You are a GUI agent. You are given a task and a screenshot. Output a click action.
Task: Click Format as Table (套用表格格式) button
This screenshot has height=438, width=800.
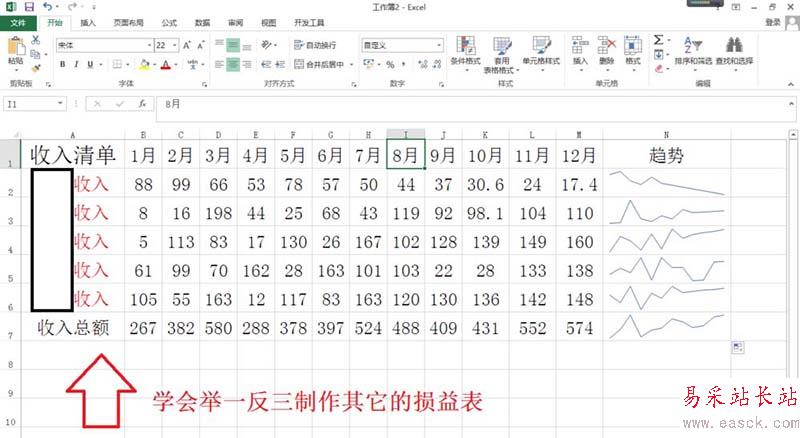tap(502, 54)
